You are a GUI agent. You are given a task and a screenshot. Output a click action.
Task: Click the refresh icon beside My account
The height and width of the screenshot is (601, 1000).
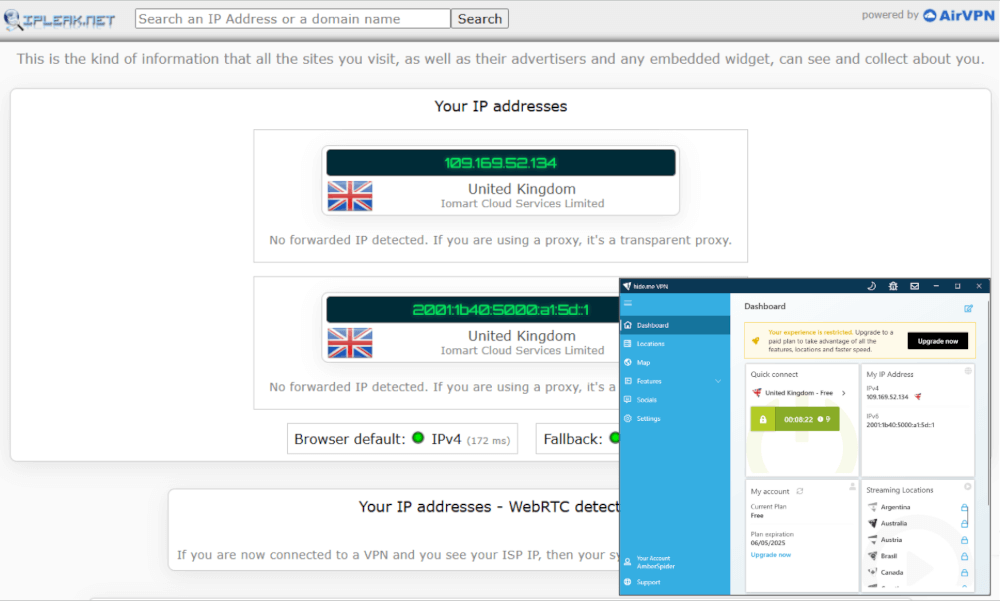point(800,491)
